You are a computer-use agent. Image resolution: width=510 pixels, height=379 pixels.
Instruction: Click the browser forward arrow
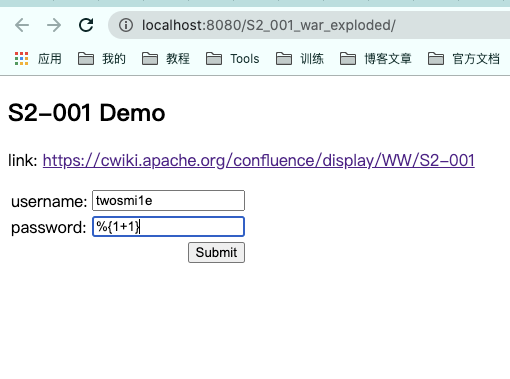[54, 25]
